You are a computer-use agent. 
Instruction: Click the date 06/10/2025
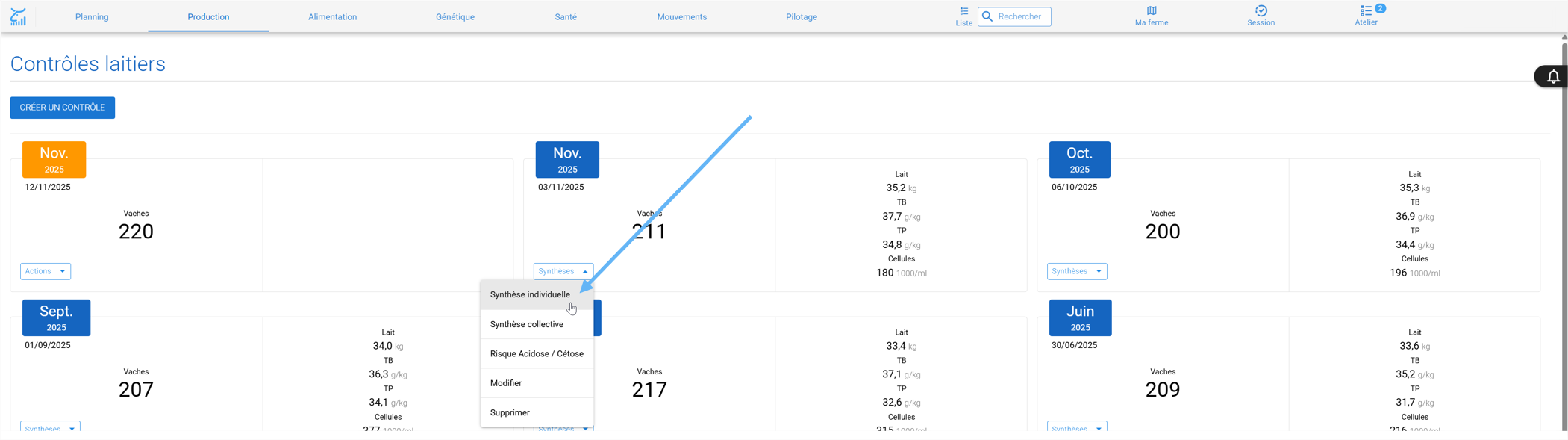click(1075, 187)
